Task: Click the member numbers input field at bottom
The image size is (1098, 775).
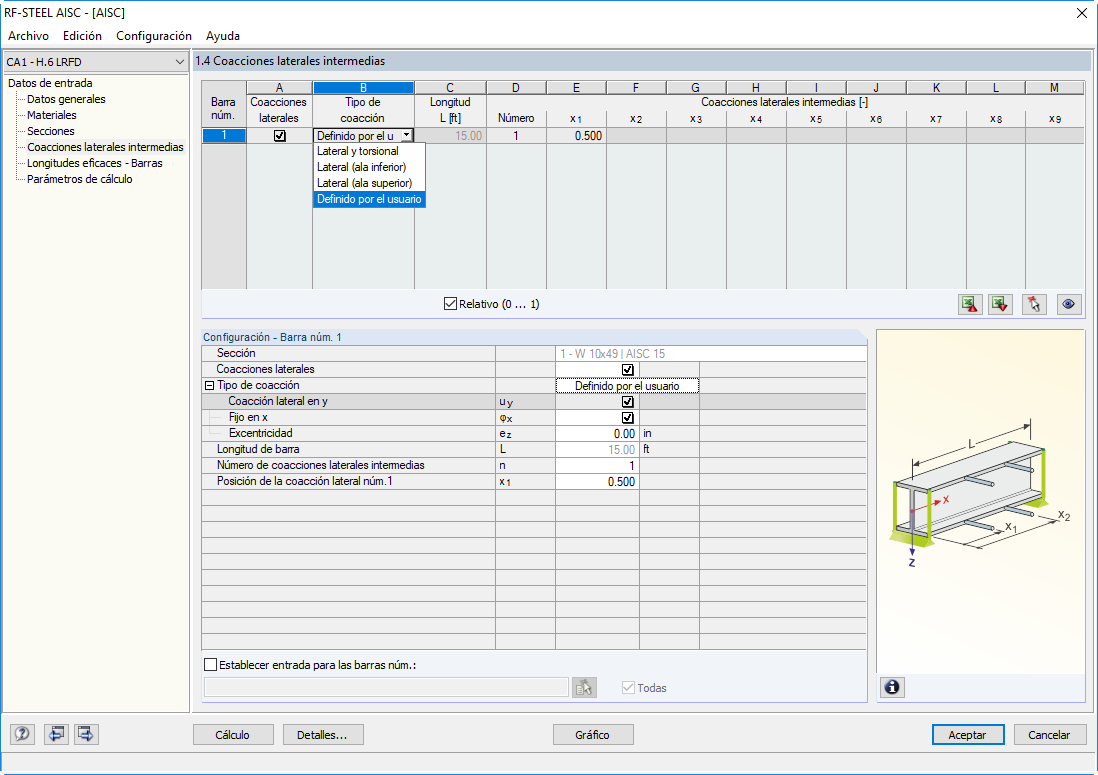Action: pos(386,687)
